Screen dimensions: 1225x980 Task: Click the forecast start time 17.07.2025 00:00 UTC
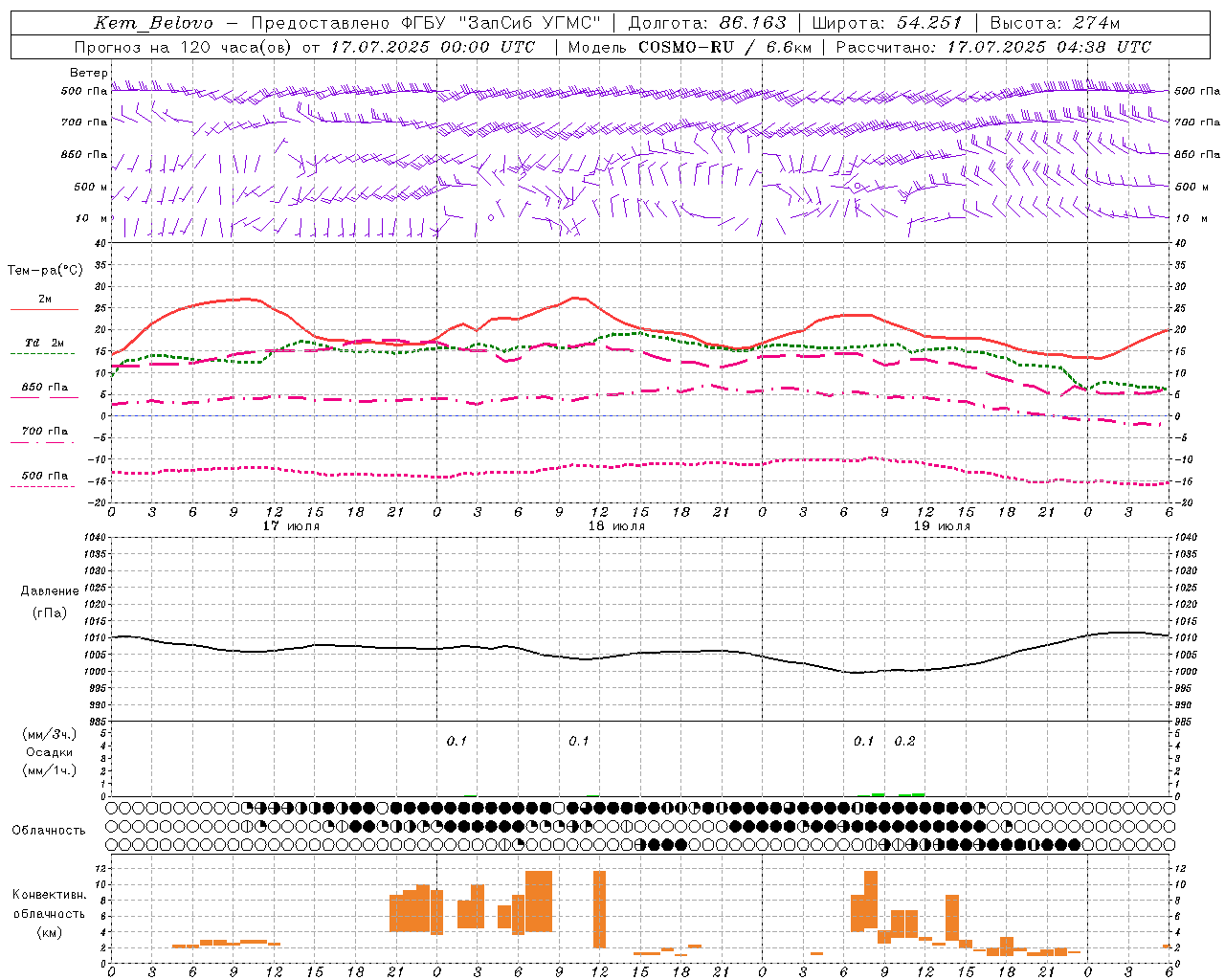(433, 47)
